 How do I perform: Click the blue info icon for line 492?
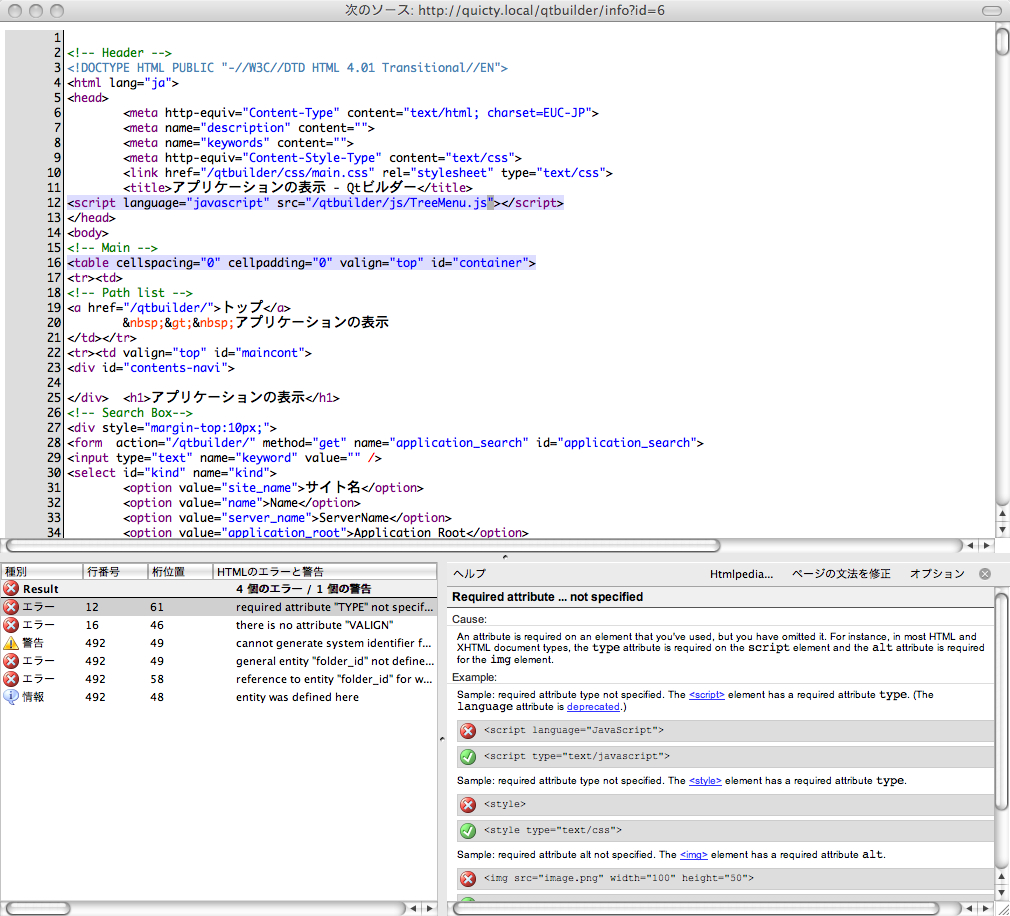[11, 697]
